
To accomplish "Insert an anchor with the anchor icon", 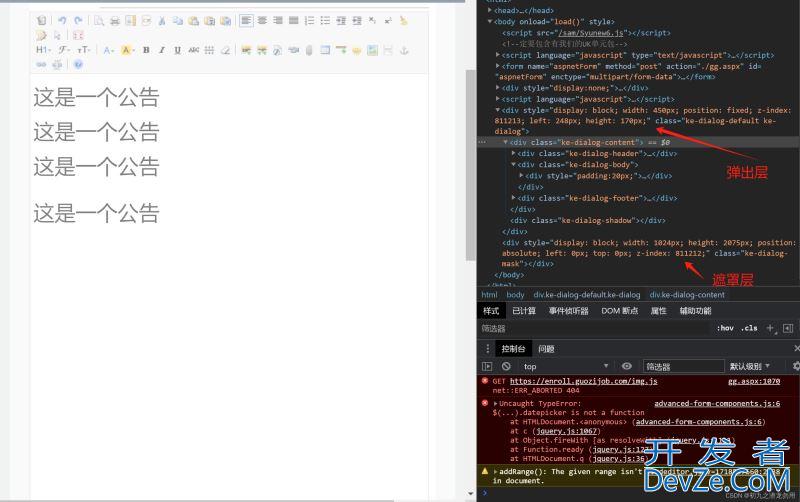I will pos(404,50).
